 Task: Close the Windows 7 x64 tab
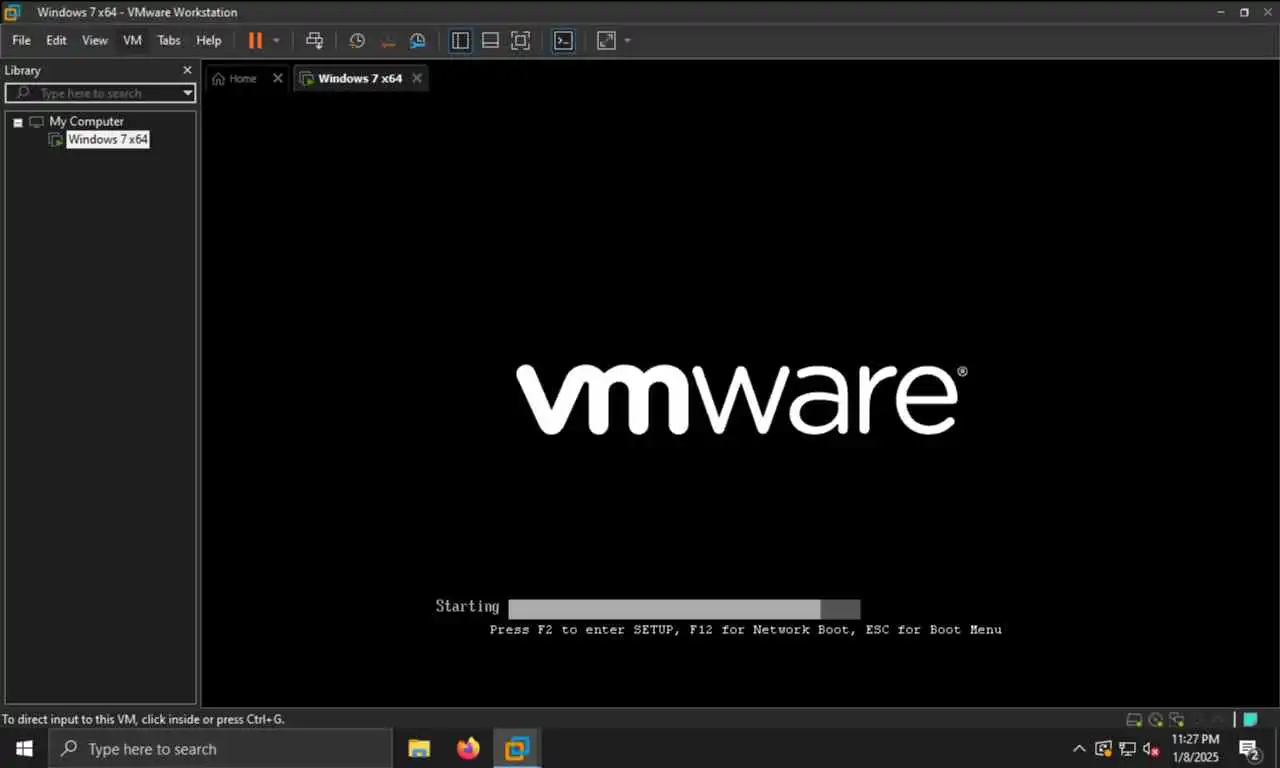(x=417, y=78)
